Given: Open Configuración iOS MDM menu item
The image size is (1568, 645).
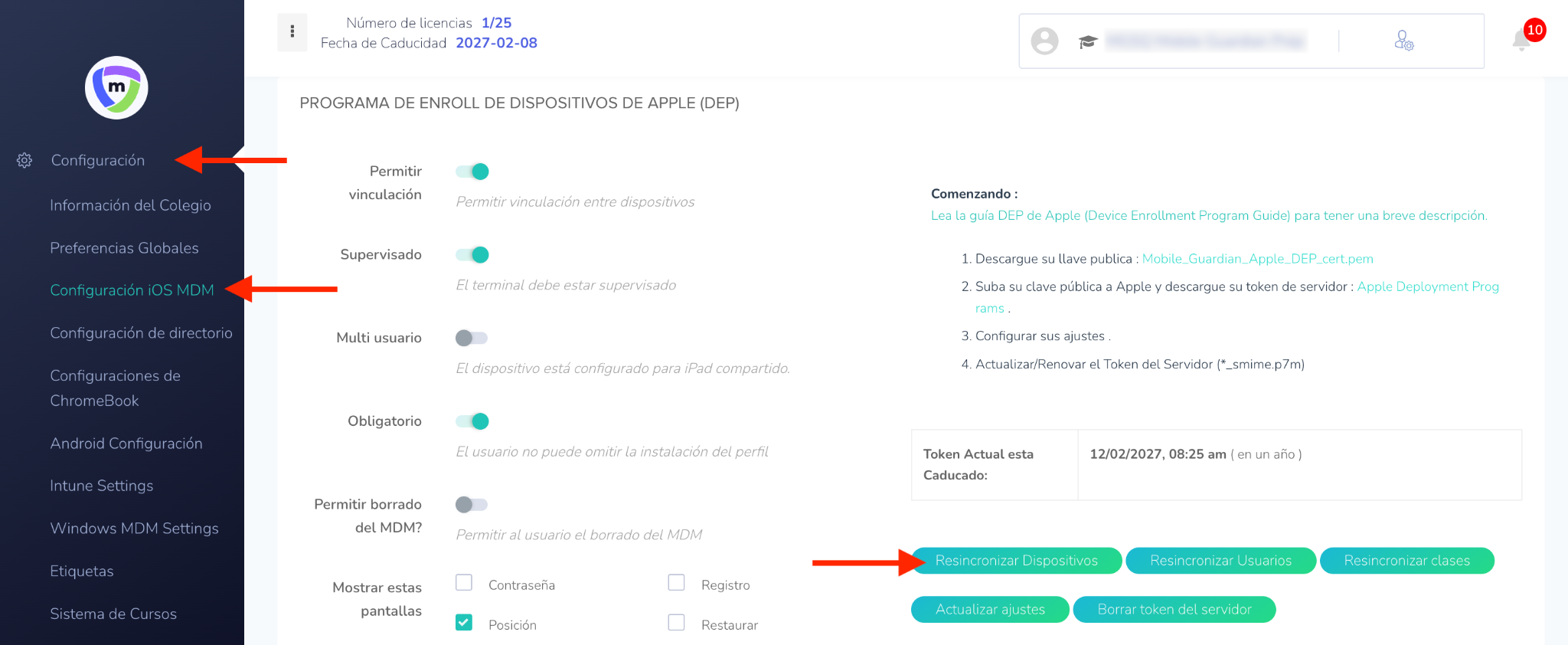Looking at the screenshot, I should coord(132,290).
